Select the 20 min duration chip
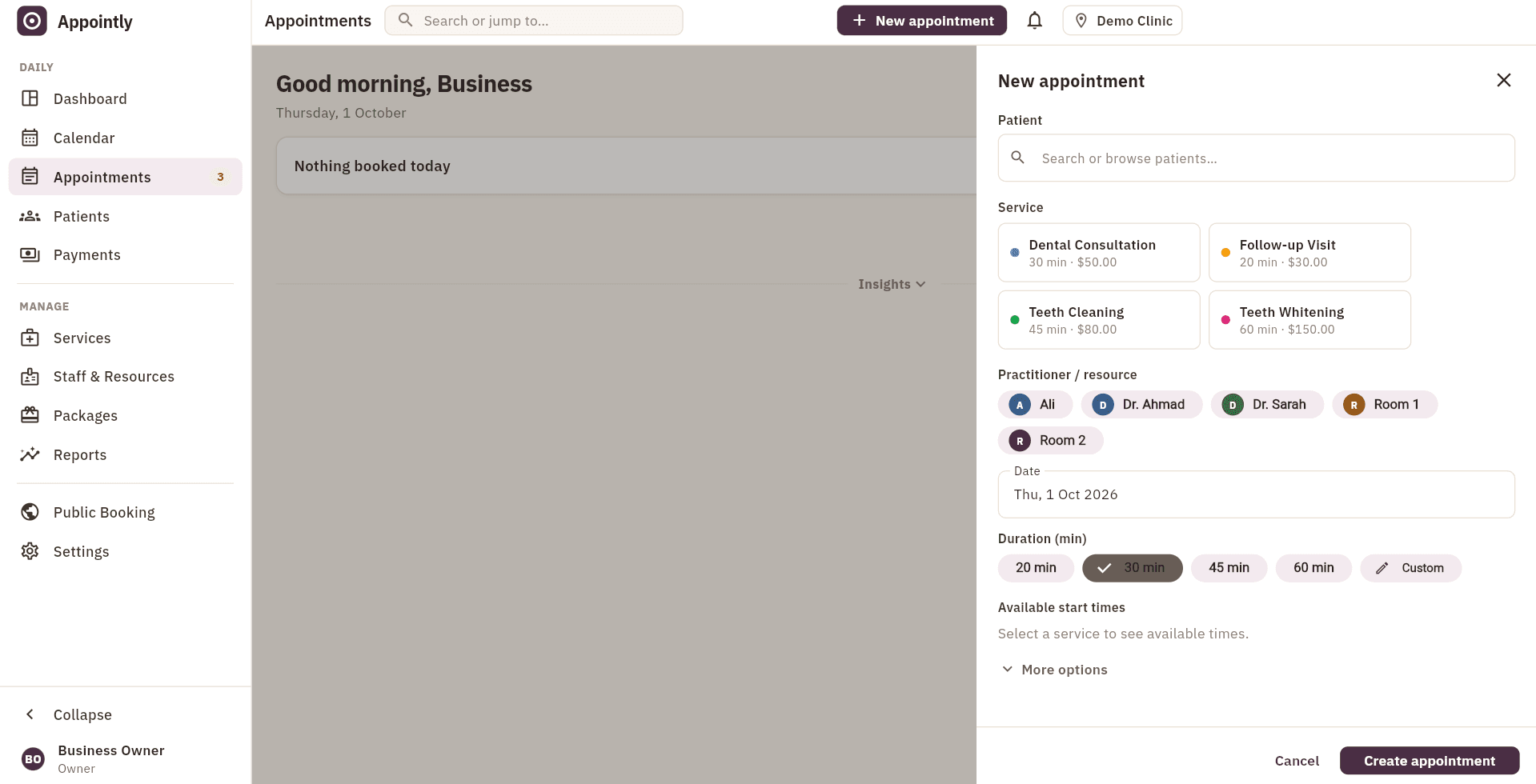The height and width of the screenshot is (784, 1536). tap(1036, 568)
